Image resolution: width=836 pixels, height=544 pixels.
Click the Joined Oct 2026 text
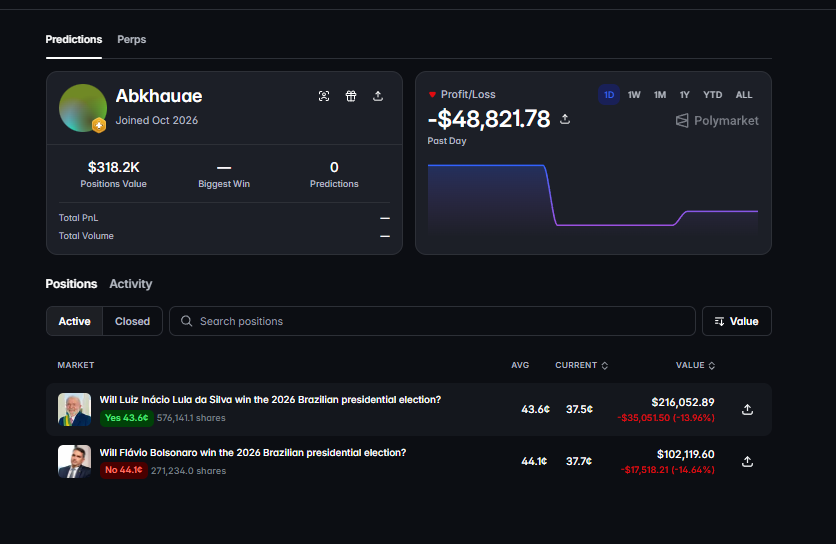pyautogui.click(x=157, y=121)
